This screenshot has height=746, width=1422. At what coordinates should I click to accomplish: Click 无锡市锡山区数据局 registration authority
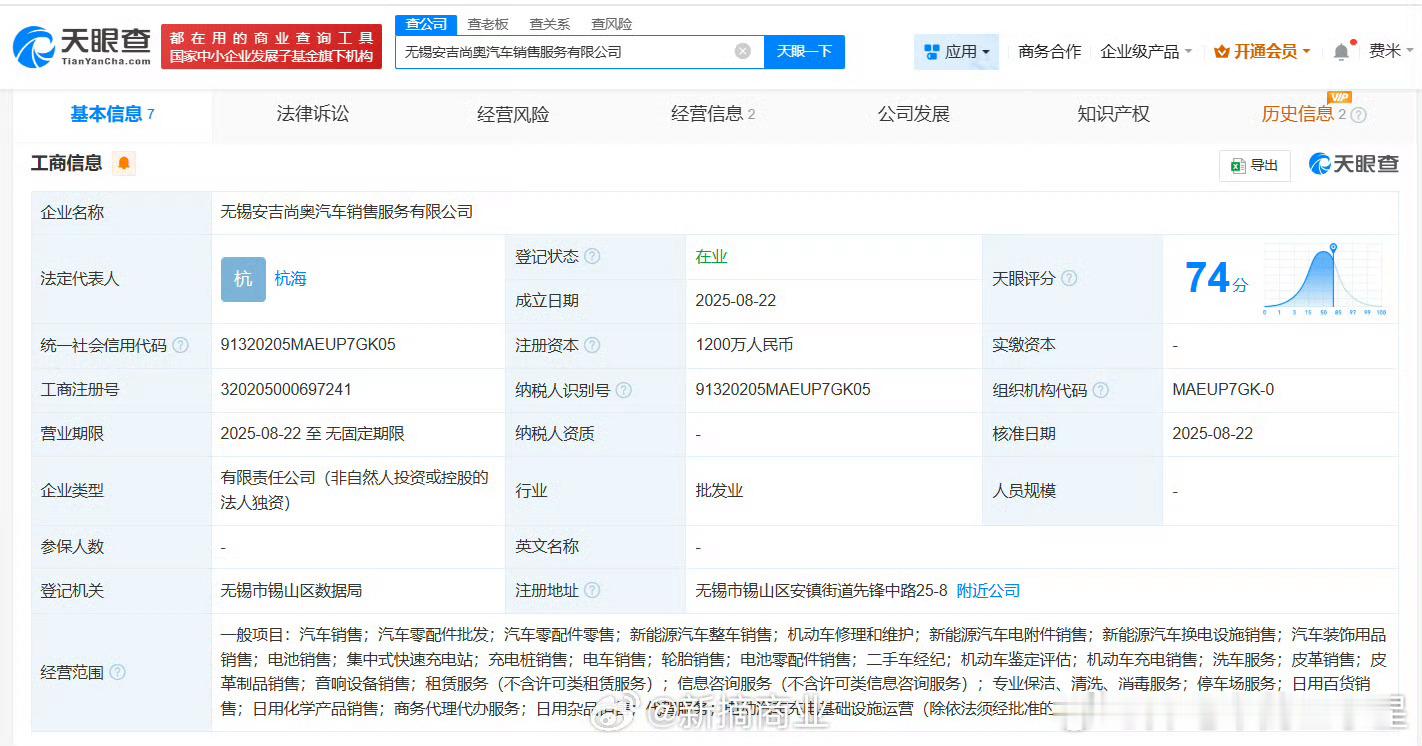pos(291,591)
